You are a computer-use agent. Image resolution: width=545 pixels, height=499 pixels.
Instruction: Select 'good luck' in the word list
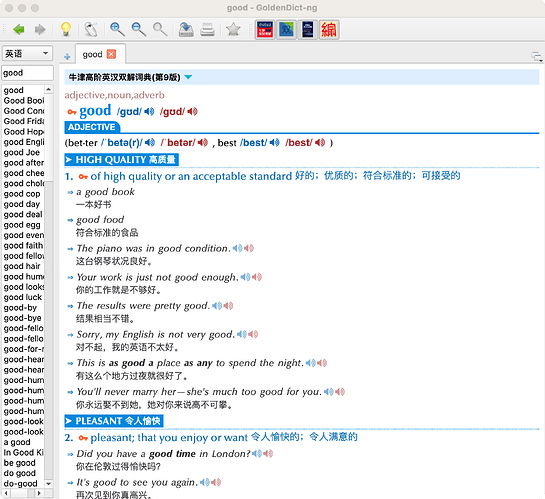(23, 297)
